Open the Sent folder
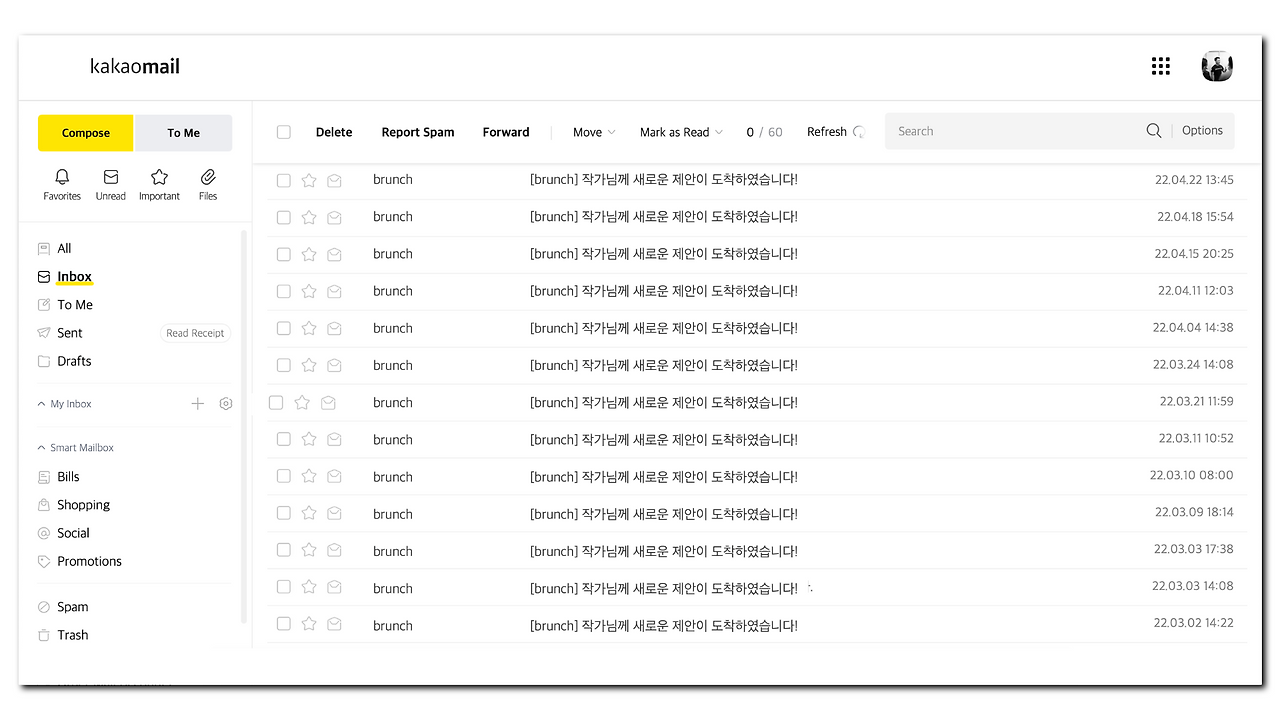Viewport: 1280px width, 720px height. (70, 333)
